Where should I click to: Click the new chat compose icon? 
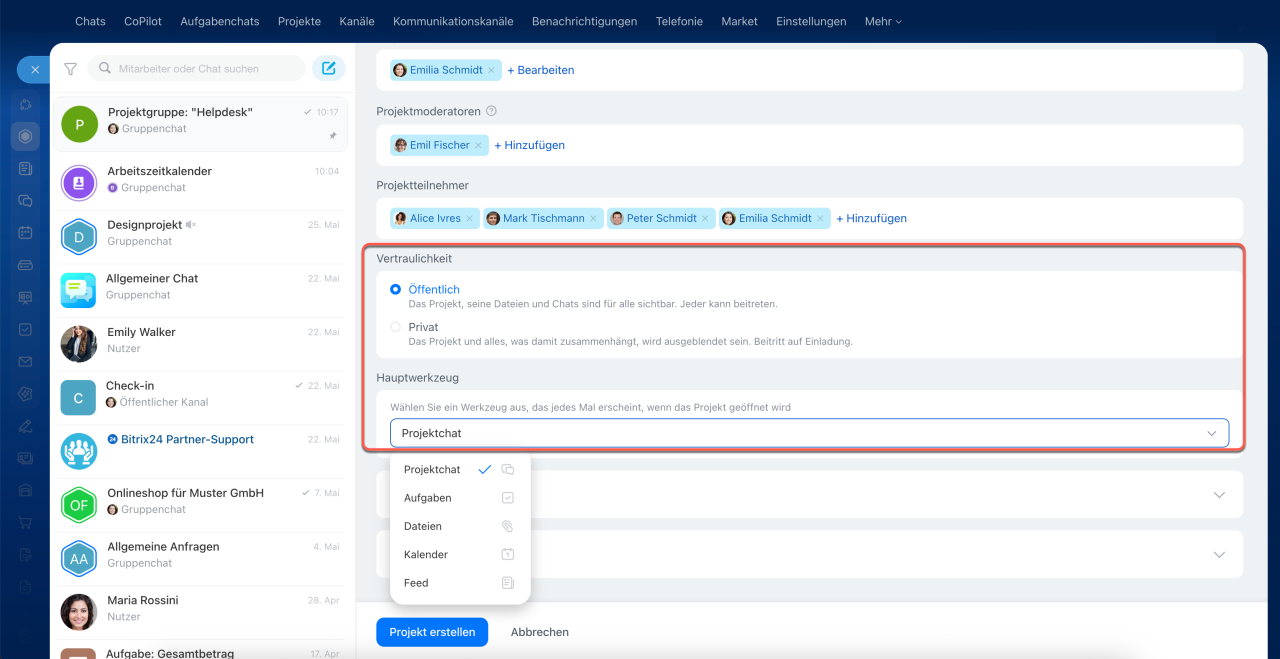pos(328,69)
